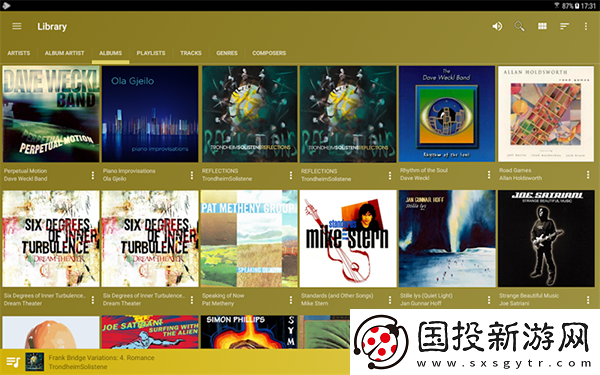Select the Albums tab

[111, 53]
